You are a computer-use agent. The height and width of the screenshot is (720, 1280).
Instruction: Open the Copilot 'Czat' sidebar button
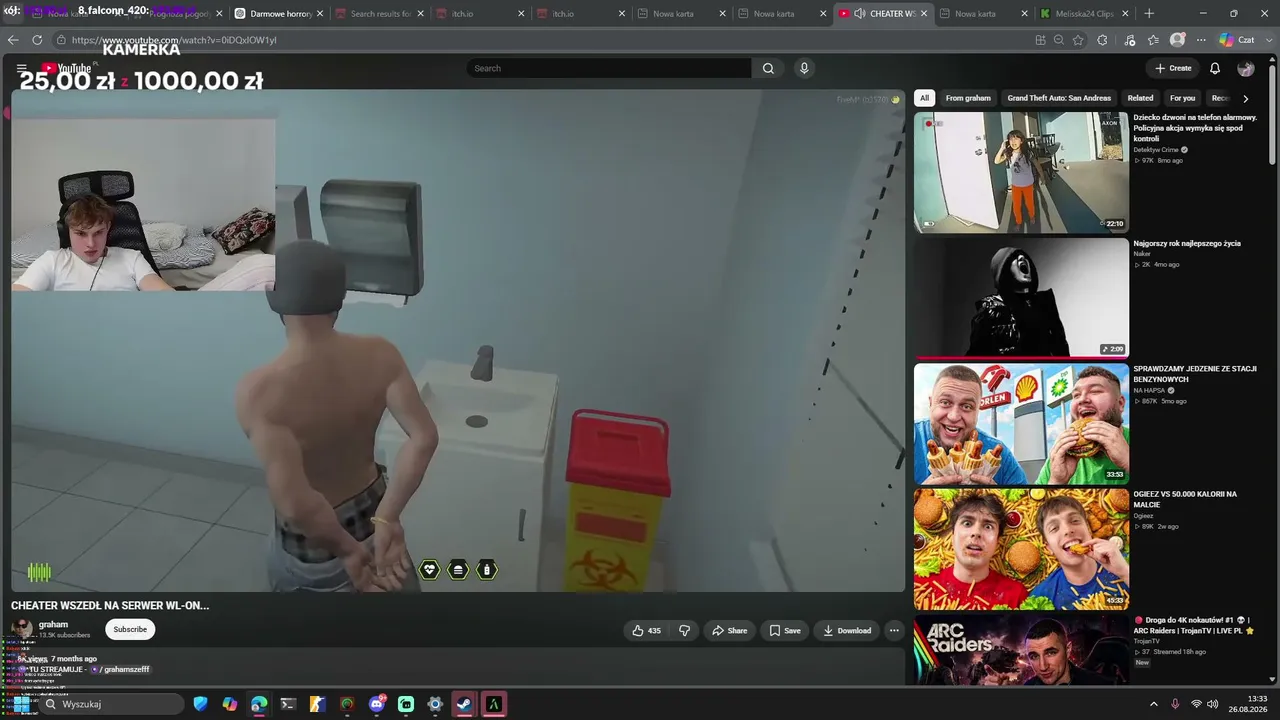(1237, 40)
